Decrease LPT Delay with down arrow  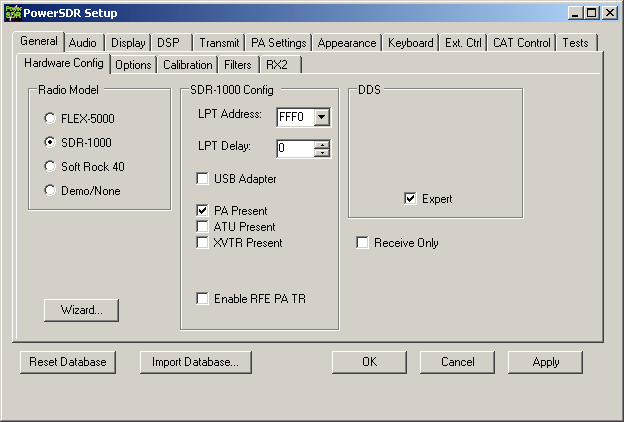pyautogui.click(x=322, y=152)
